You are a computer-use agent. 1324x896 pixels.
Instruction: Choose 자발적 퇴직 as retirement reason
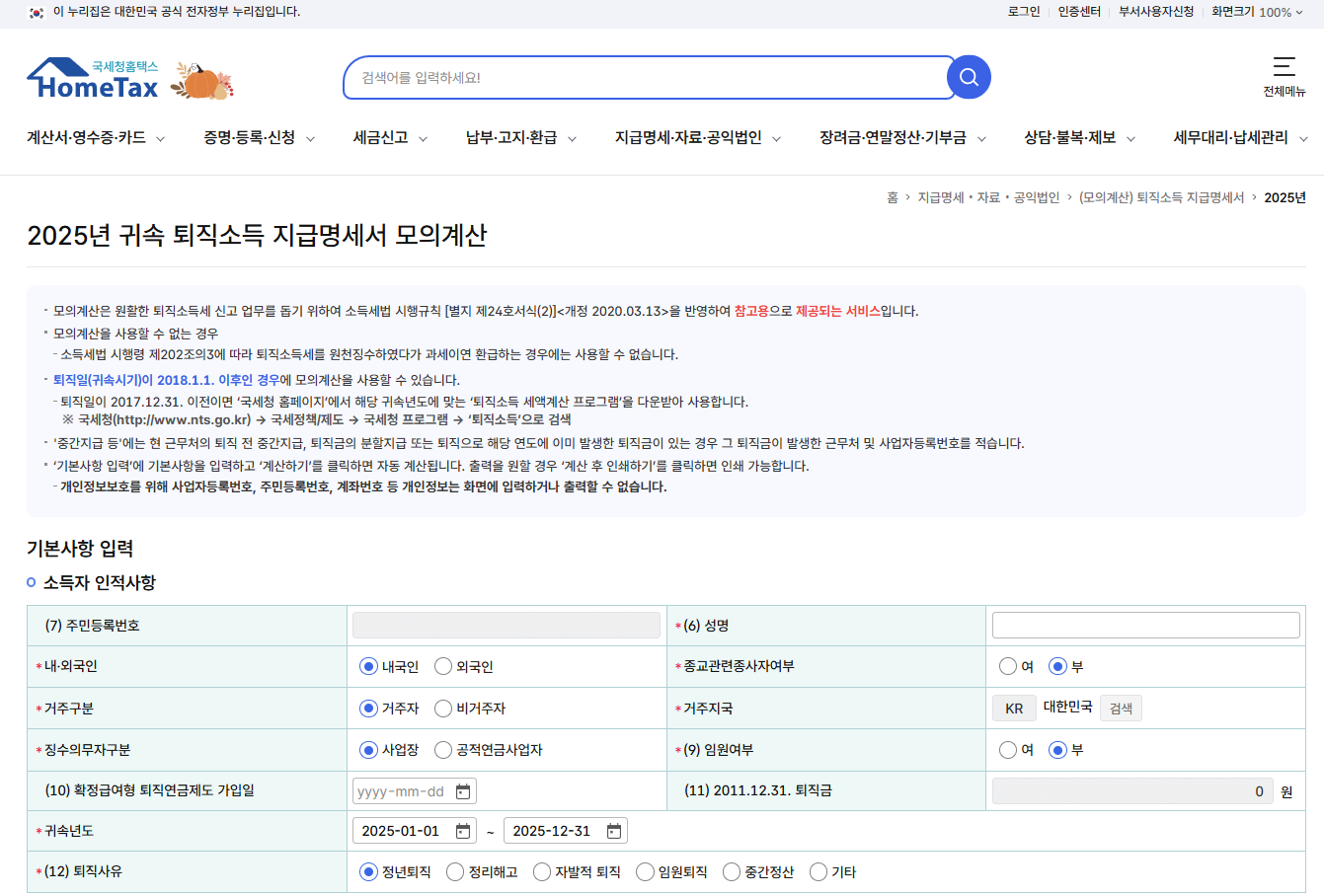tap(541, 871)
